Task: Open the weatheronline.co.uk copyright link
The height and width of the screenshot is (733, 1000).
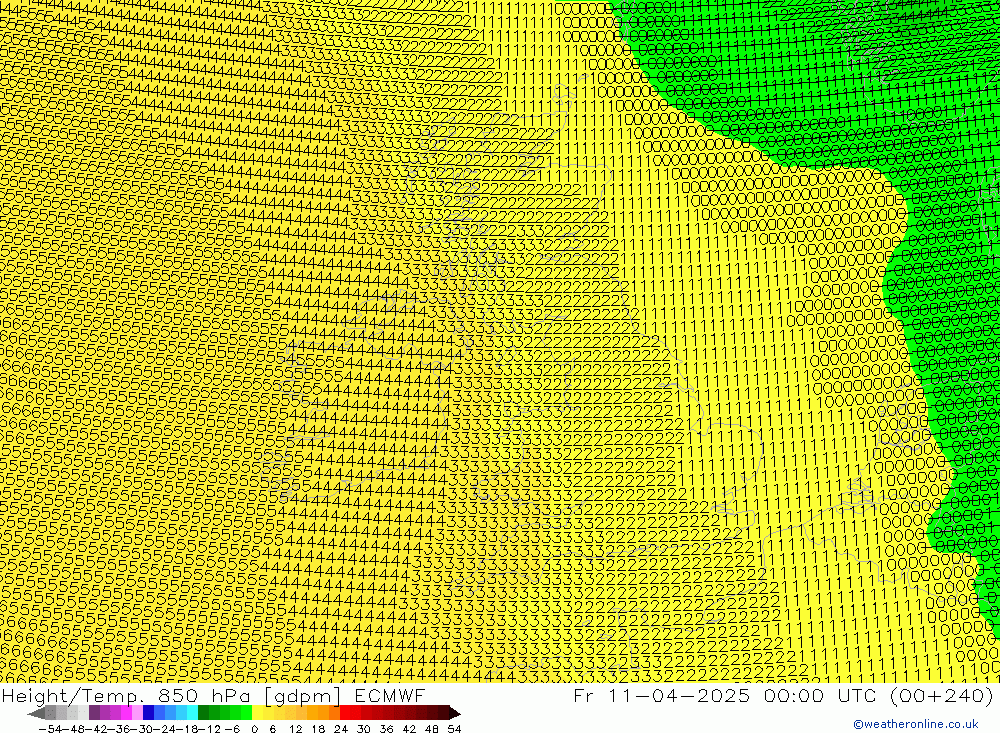Action: [916, 723]
